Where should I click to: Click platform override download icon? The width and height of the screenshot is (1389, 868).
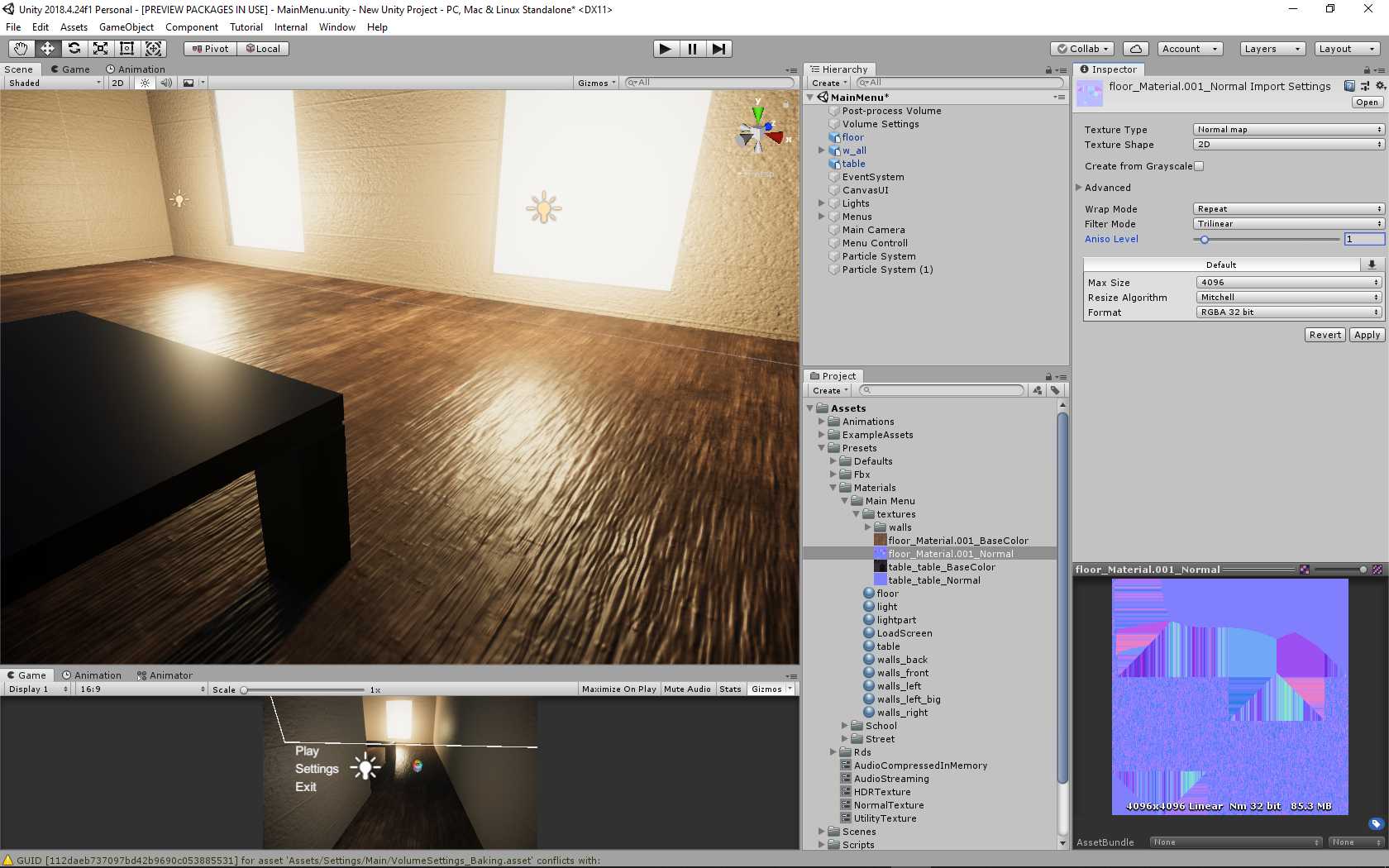click(1372, 265)
